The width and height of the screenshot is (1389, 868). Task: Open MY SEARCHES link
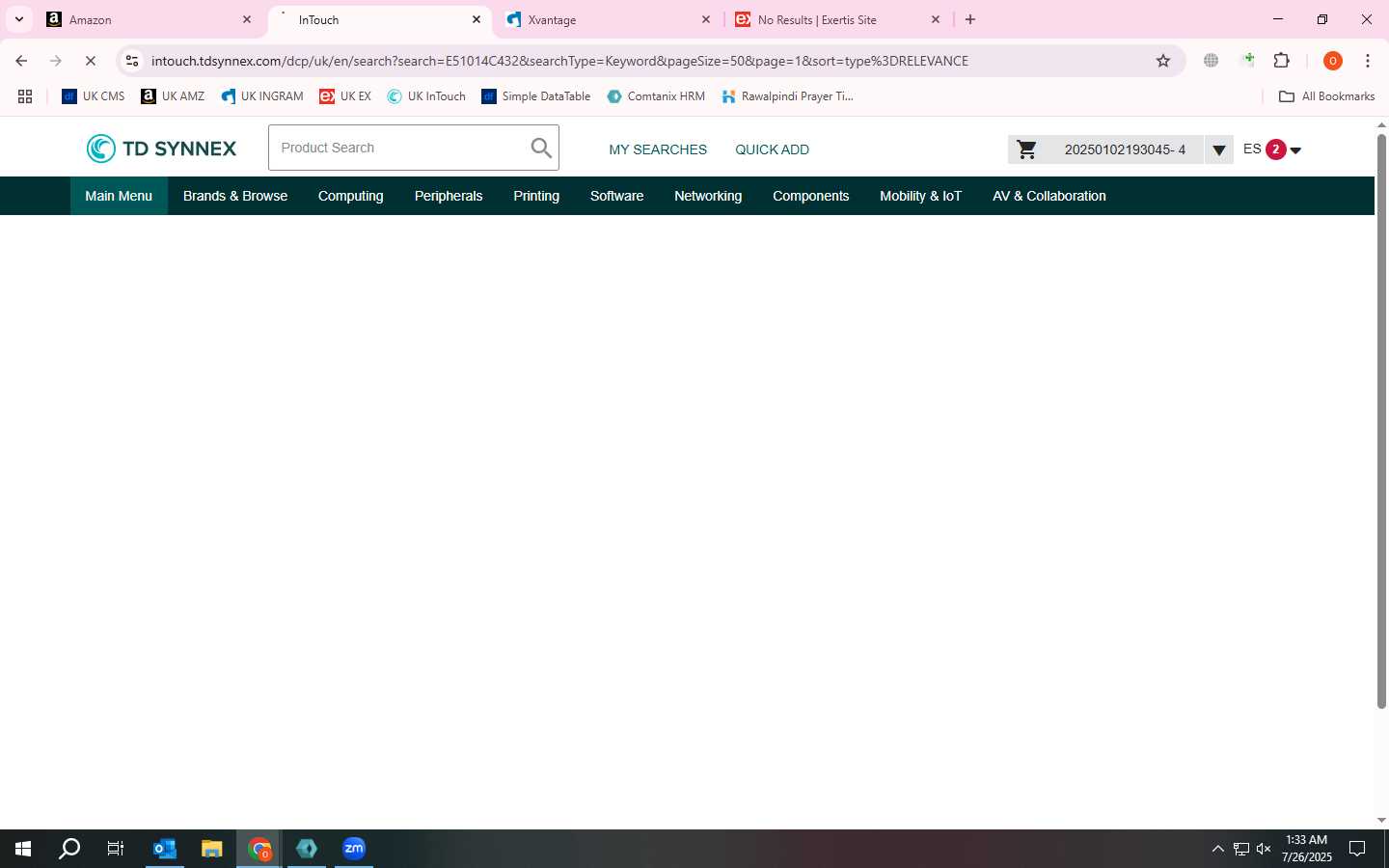point(658,149)
